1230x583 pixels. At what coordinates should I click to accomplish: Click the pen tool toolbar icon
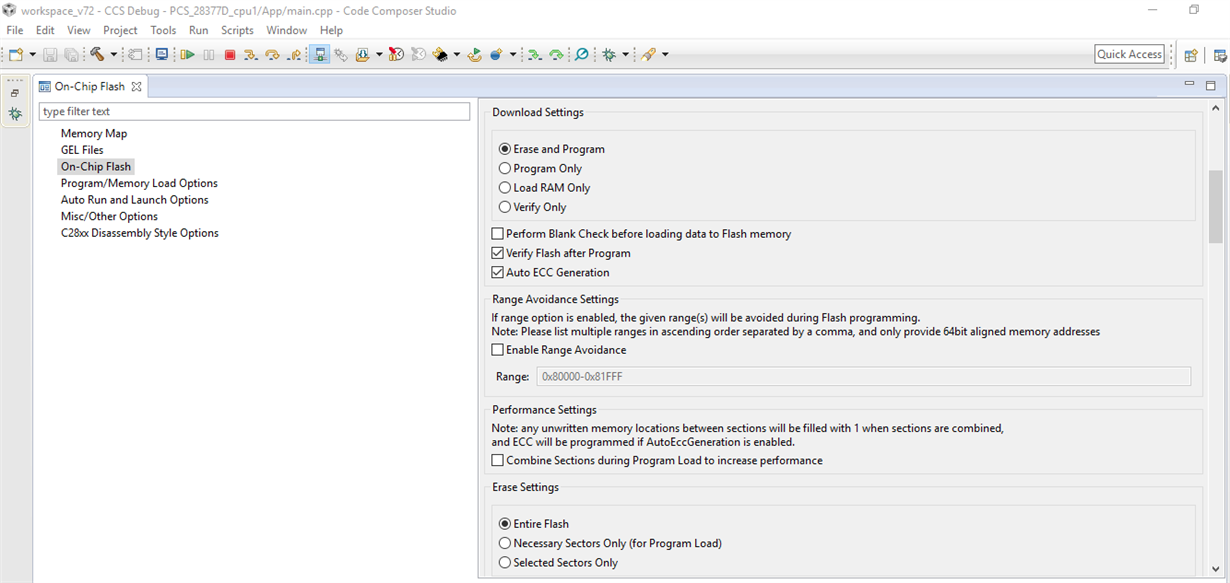647,55
